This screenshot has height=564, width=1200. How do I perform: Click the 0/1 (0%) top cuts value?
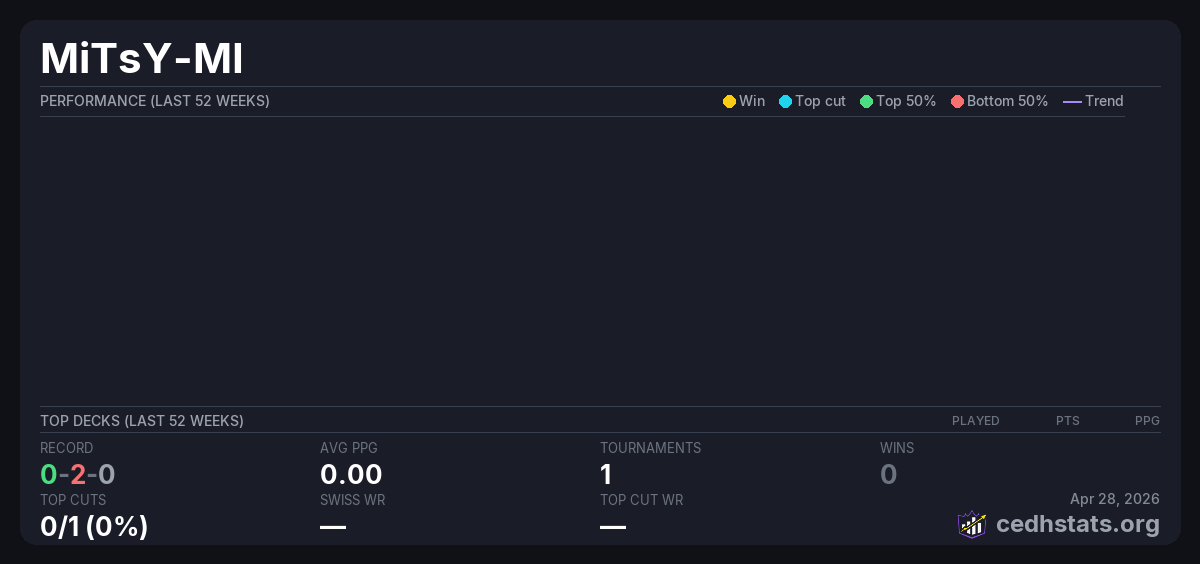click(94, 525)
